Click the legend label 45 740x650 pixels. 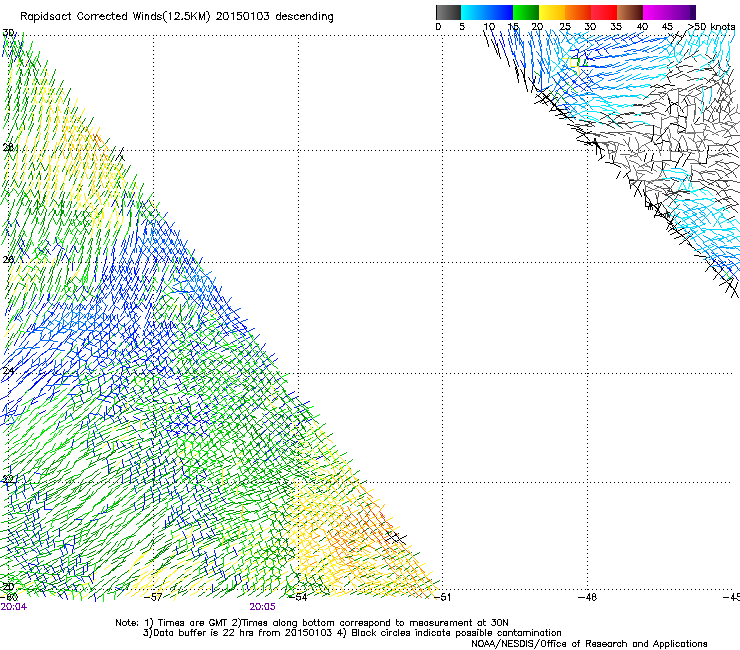(667, 27)
